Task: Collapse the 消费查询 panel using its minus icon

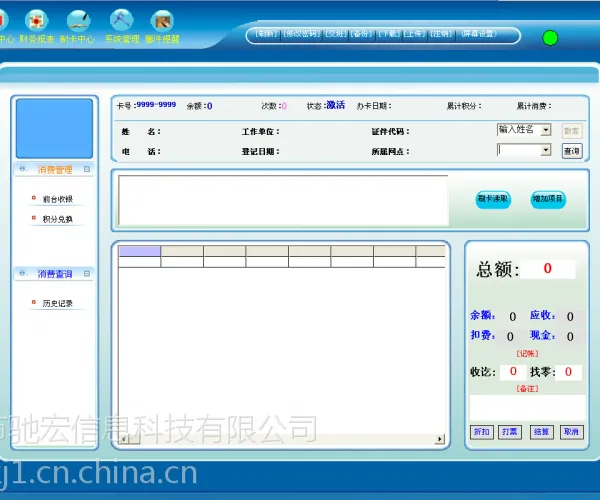Action: [87, 274]
